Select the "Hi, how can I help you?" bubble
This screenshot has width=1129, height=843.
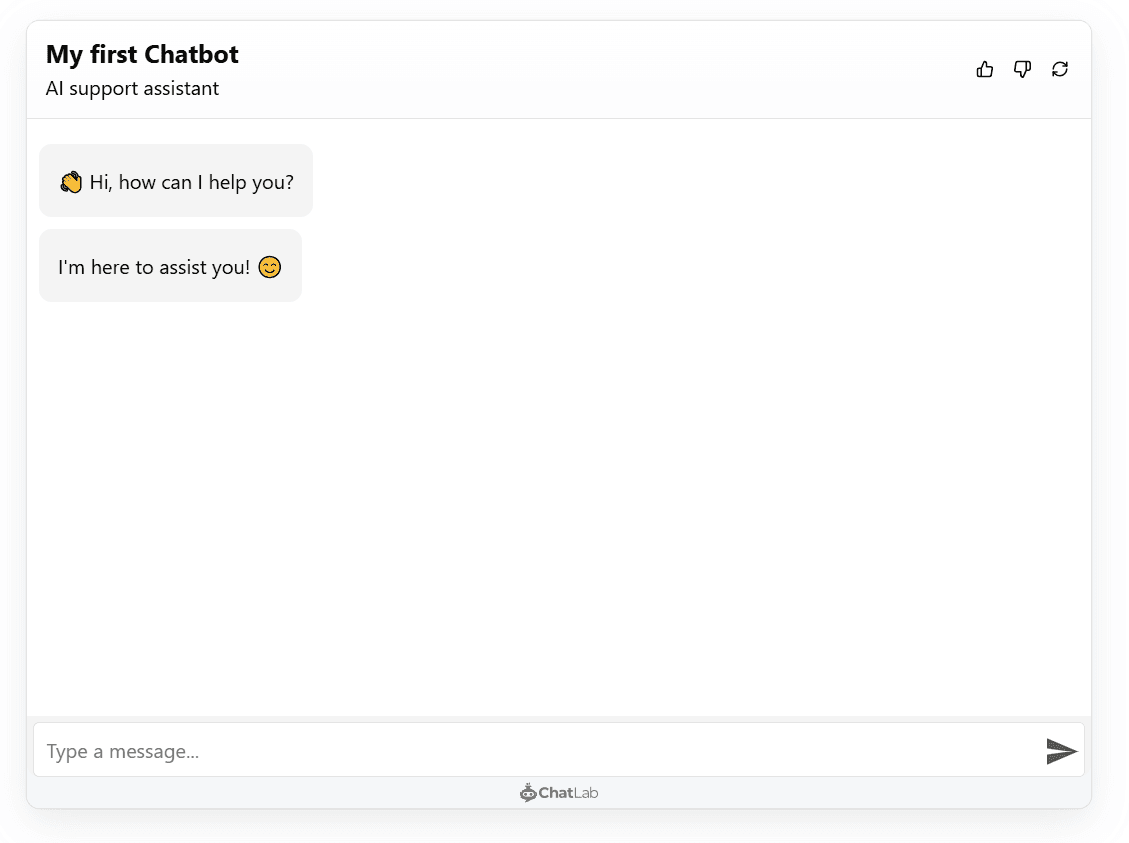tap(176, 181)
